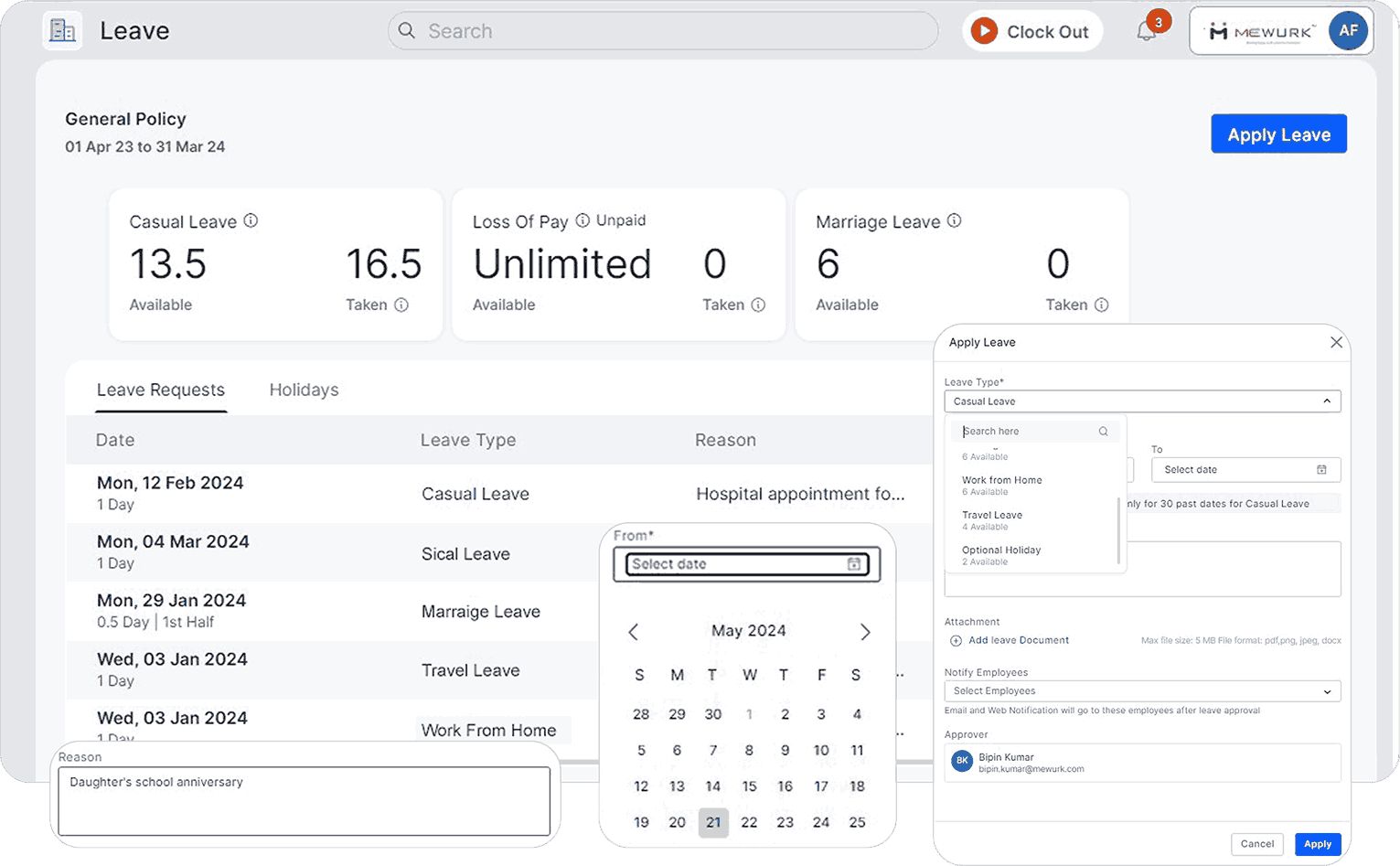Expand the Select Employees dropdown
The height and width of the screenshot is (866, 1400).
(x=1327, y=692)
